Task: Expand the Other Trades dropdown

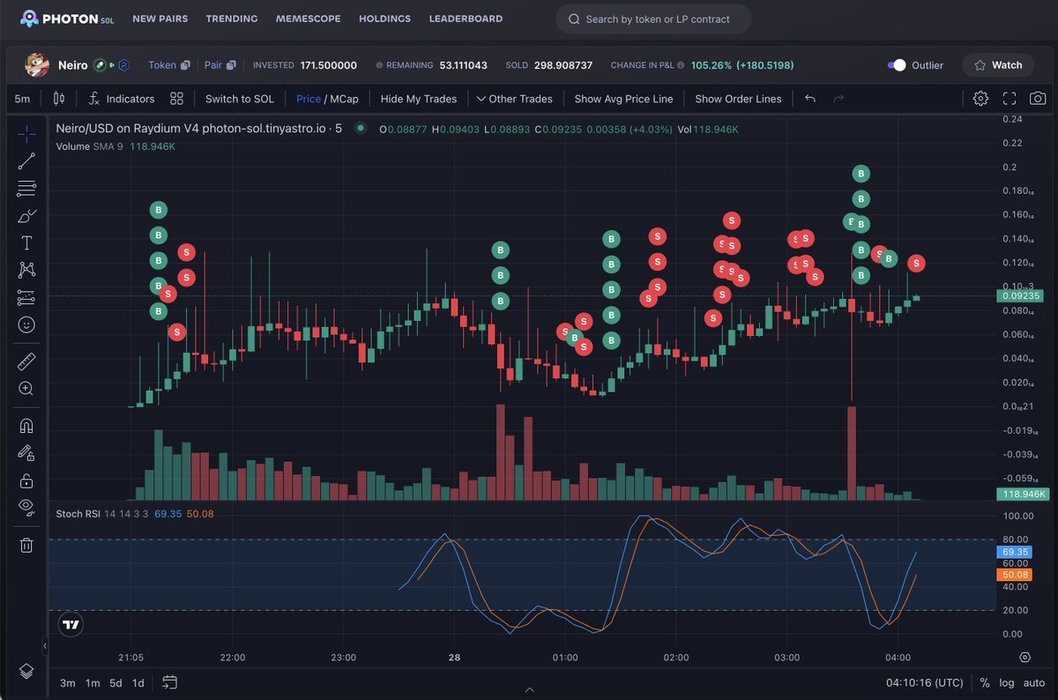Action: coord(514,99)
